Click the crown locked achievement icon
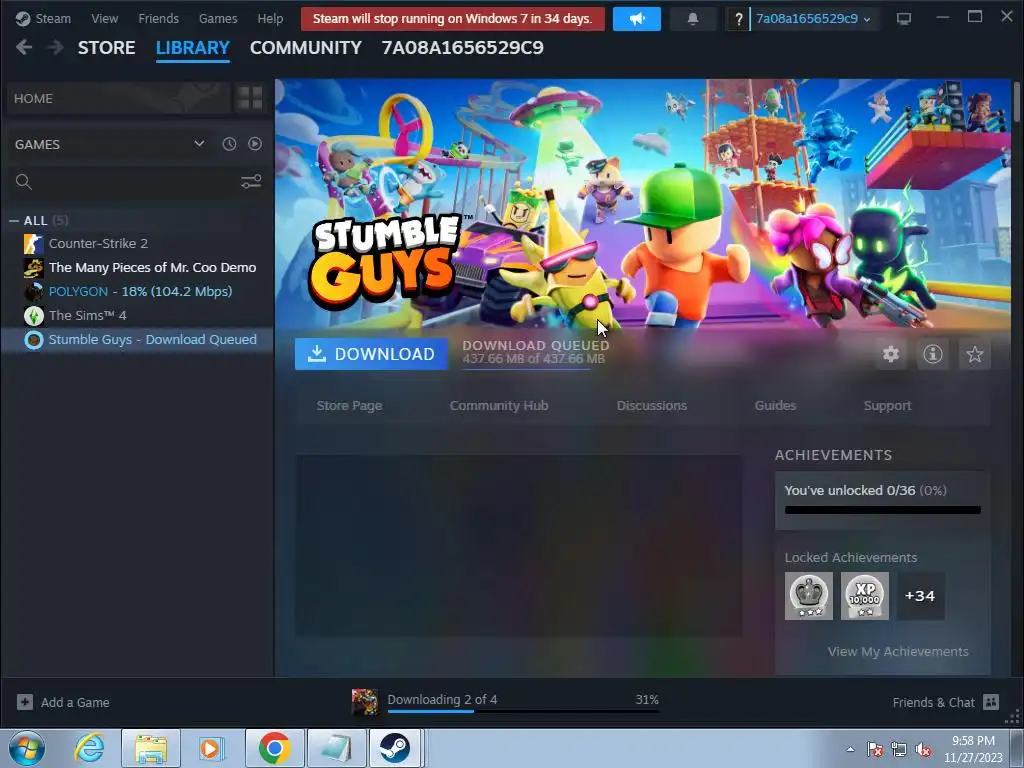 (x=808, y=596)
